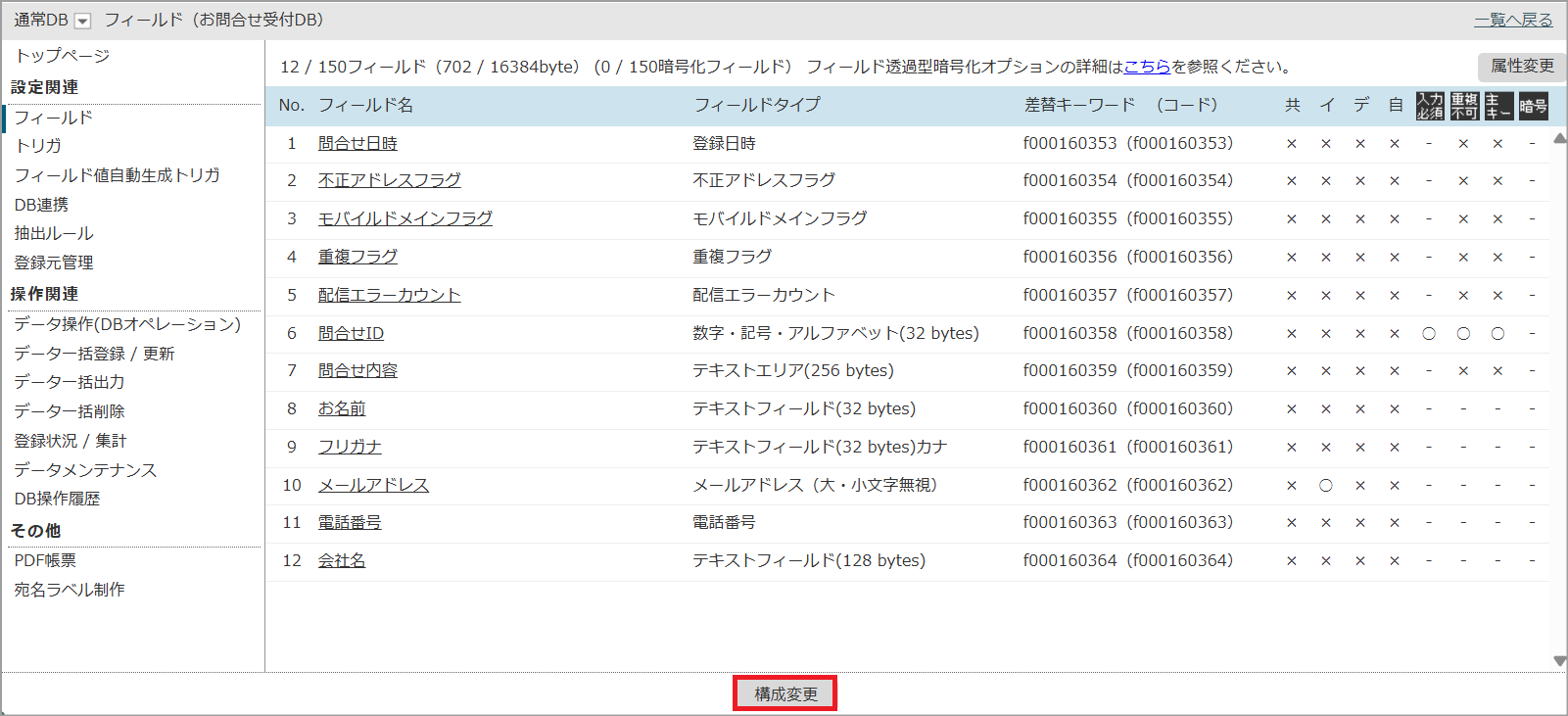The height and width of the screenshot is (716, 1568).
Task: Open the 問合せID field link
Action: (351, 333)
